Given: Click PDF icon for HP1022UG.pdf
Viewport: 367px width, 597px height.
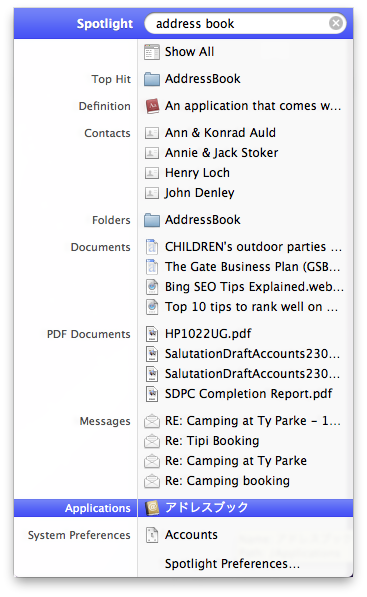Looking at the screenshot, I should coord(152,334).
